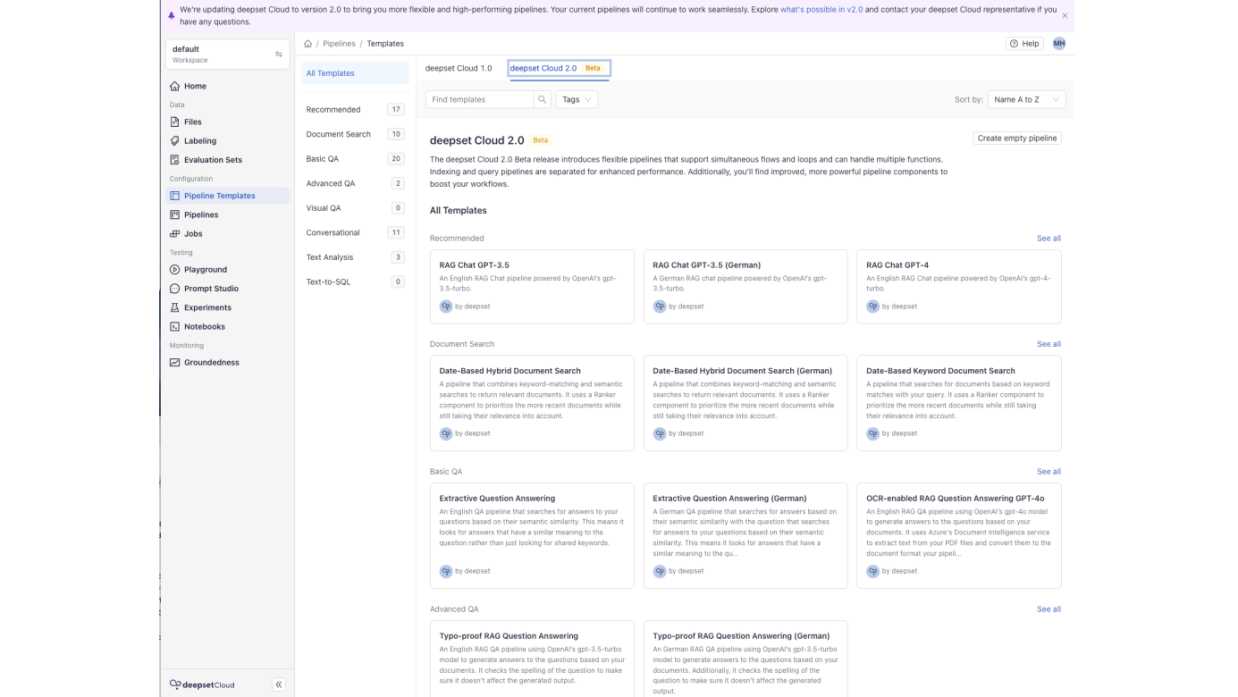Collapse the sidebar with double-chevron
Screen dimensions: 1238x697
[278, 685]
